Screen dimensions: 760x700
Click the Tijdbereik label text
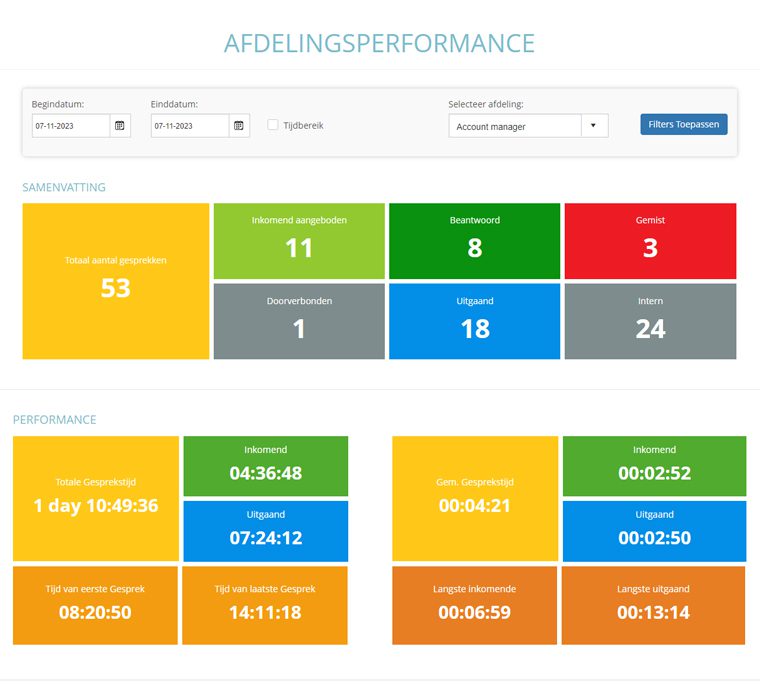pos(303,125)
